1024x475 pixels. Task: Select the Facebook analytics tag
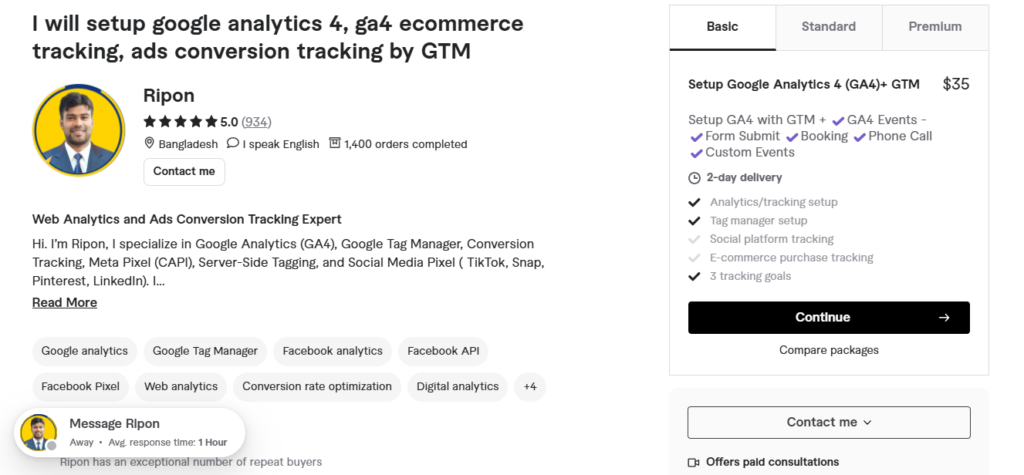332,351
